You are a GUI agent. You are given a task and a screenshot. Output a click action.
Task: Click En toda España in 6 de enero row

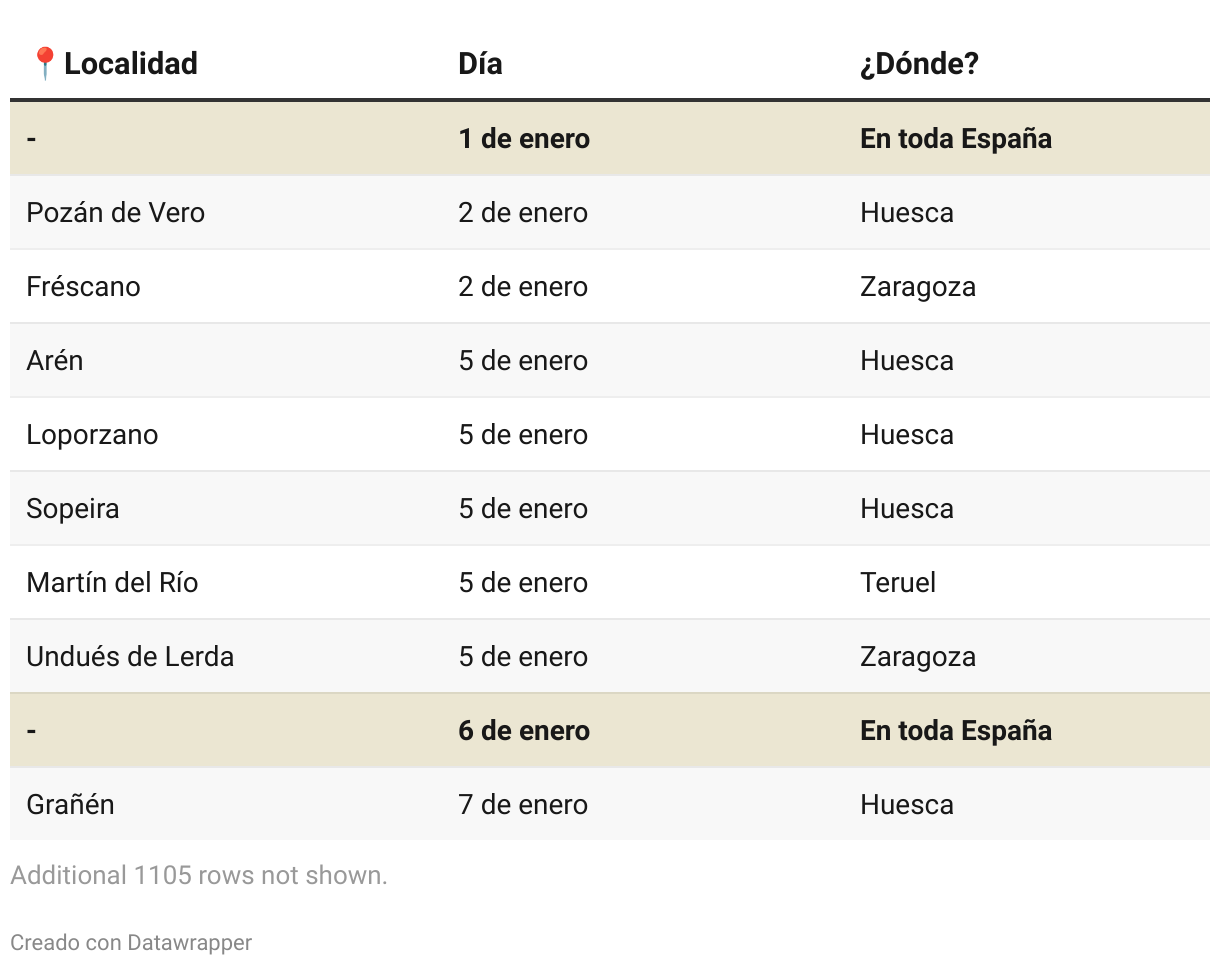click(956, 731)
